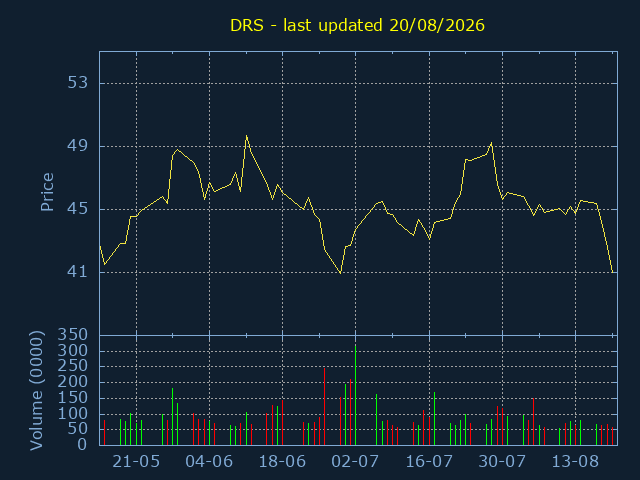Click the vertical Price axis title
The width and height of the screenshot is (640, 480).
pyautogui.click(x=47, y=192)
